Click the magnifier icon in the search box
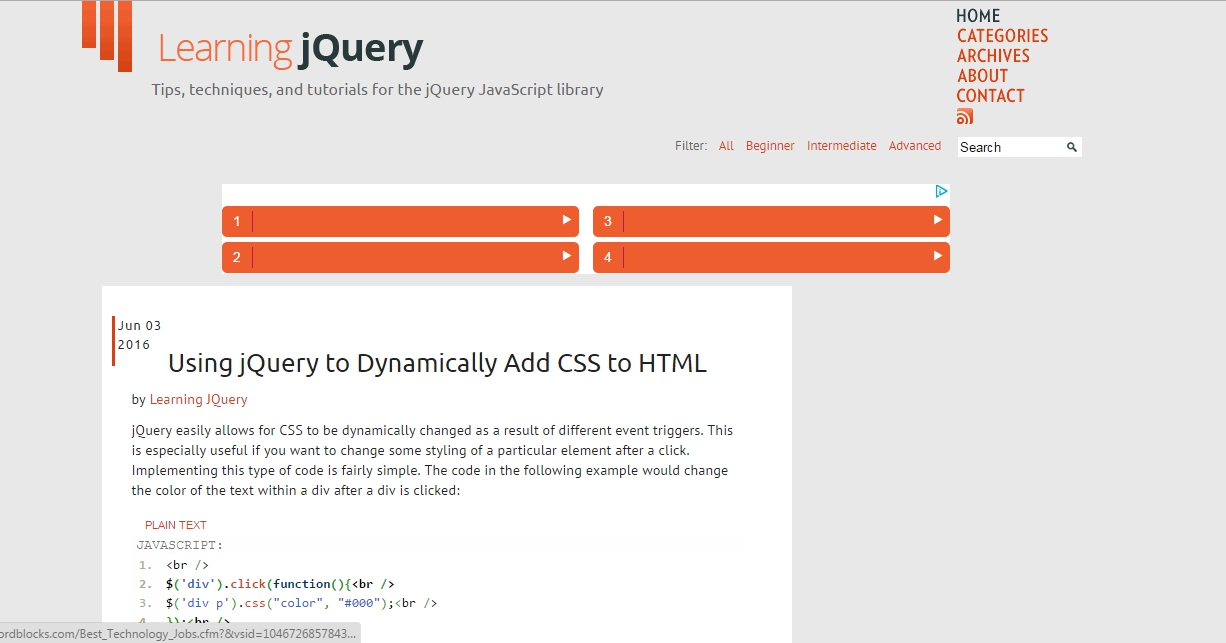 1073,146
